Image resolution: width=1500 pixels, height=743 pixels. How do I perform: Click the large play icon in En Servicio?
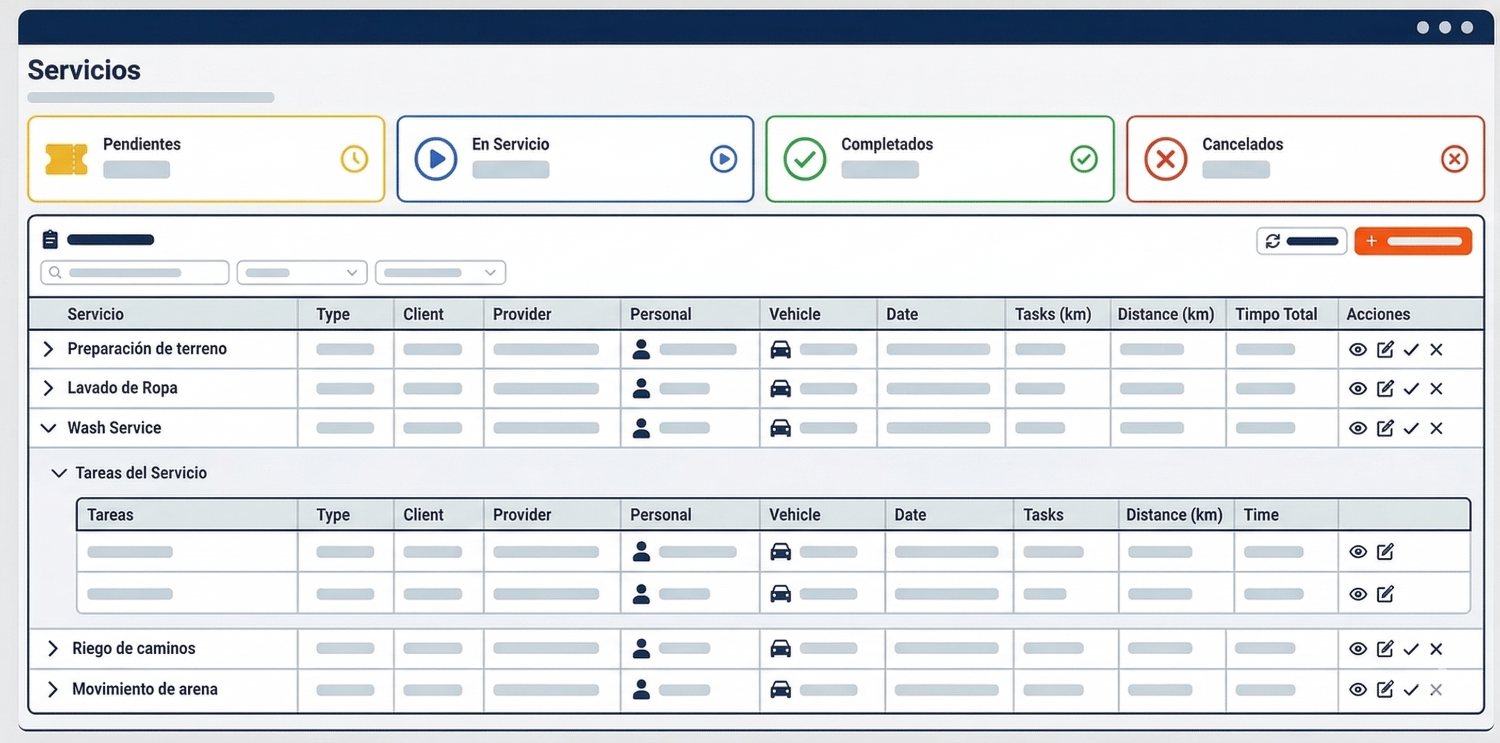click(x=436, y=159)
